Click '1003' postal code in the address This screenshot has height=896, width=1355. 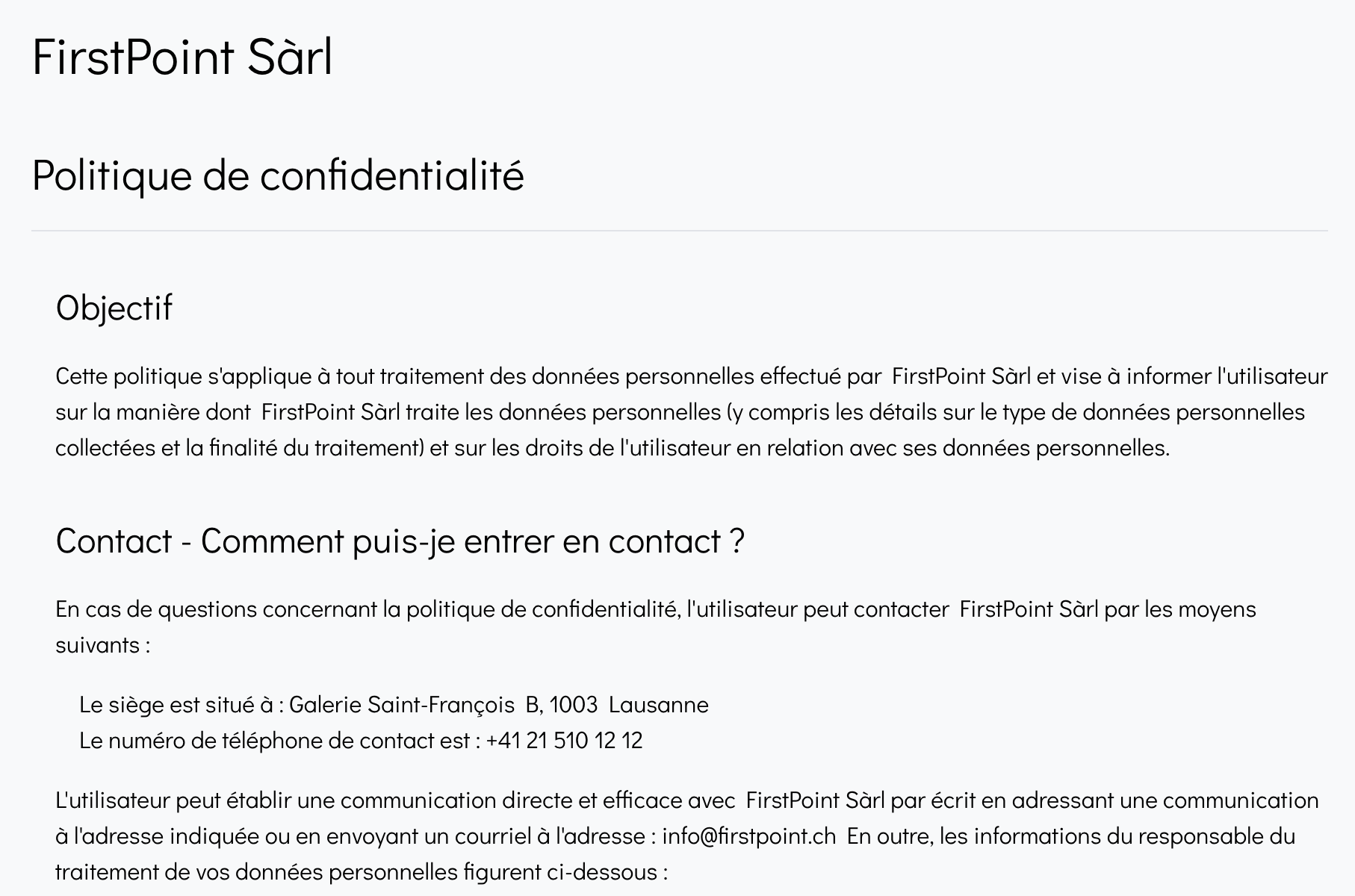574,704
